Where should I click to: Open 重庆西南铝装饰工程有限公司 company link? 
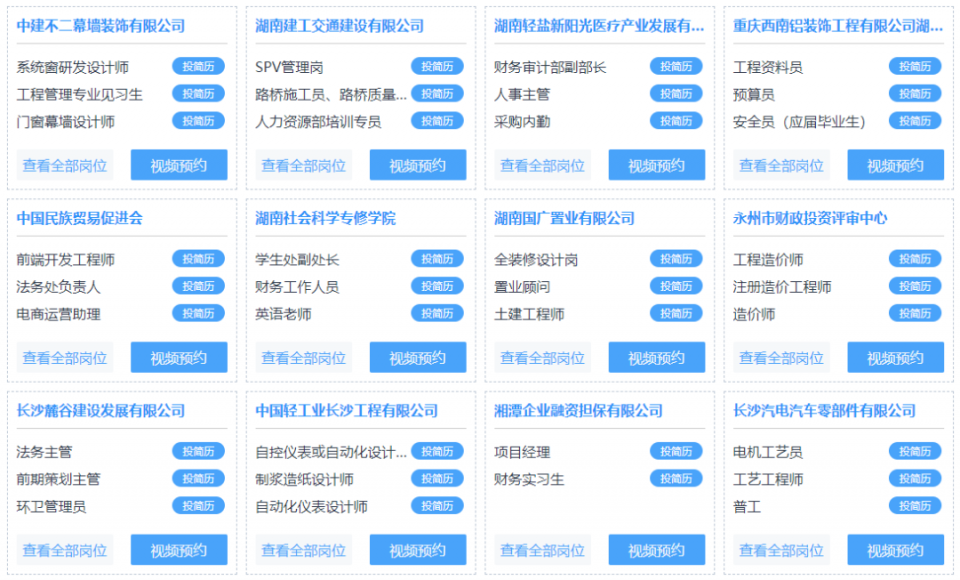click(x=838, y=26)
